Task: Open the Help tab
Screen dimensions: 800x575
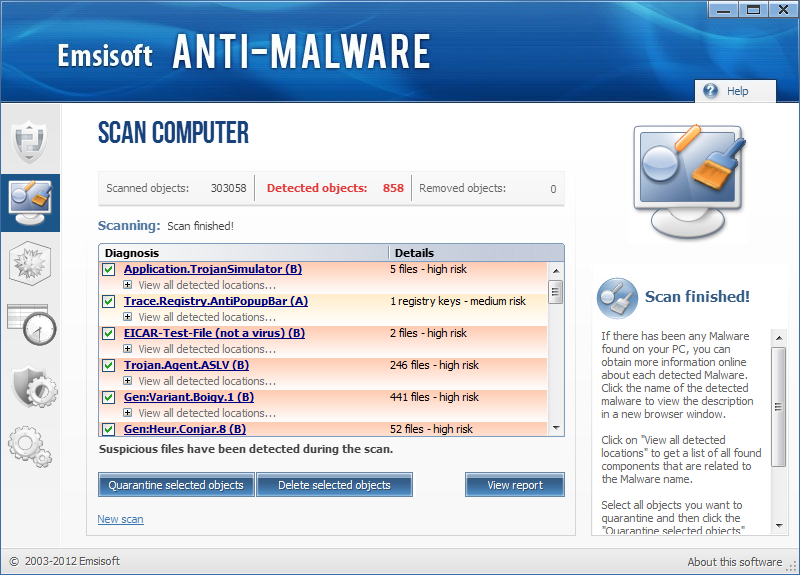Action: tap(735, 91)
